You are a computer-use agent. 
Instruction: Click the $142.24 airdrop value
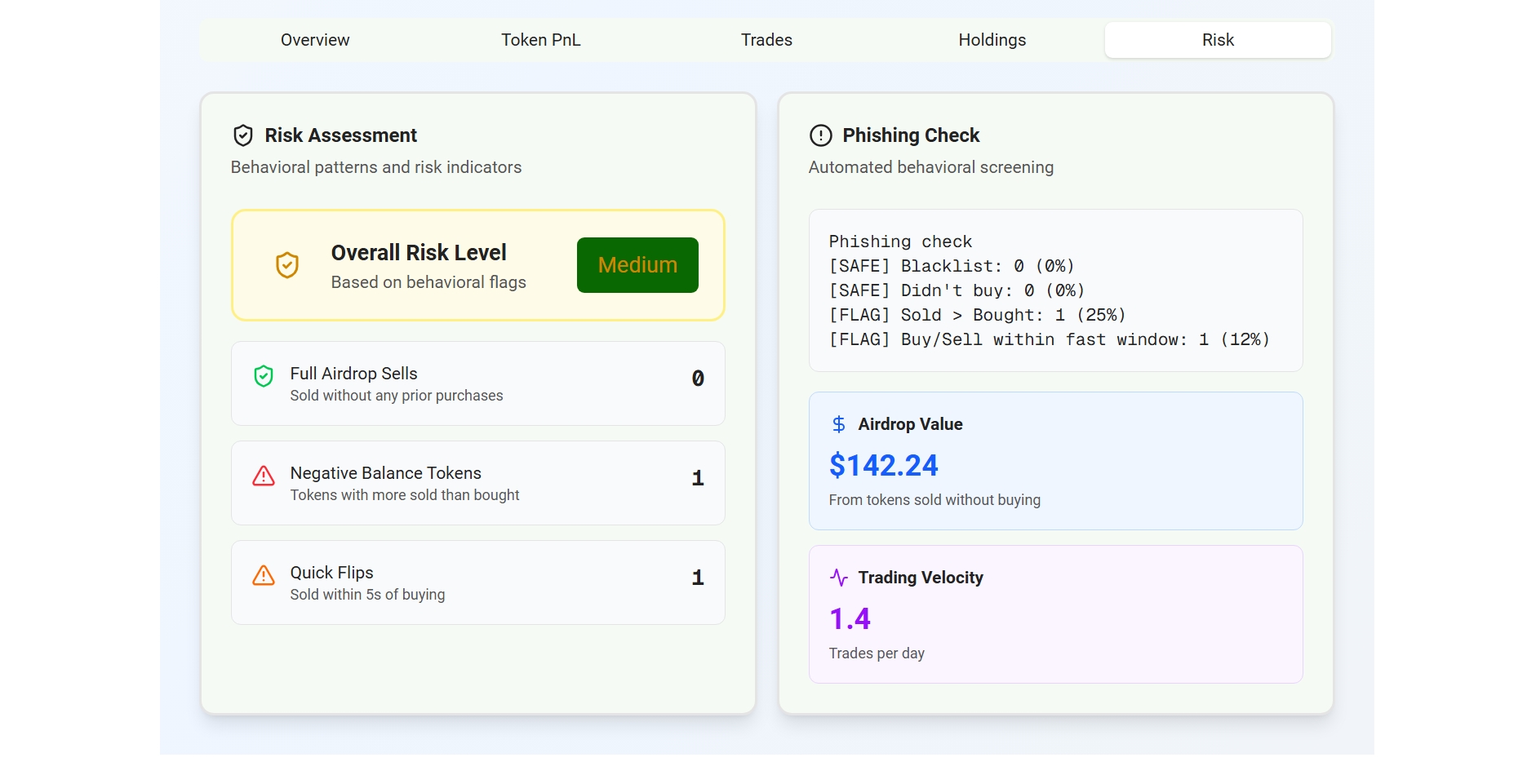884,466
